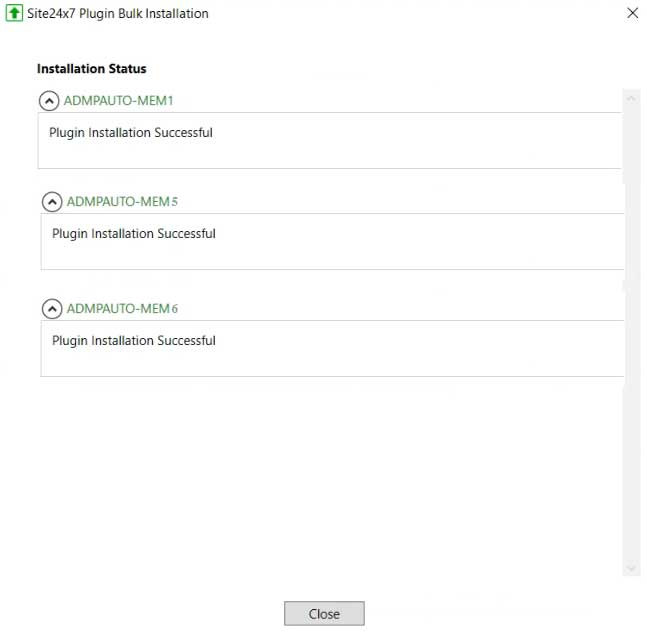Collapse the ADMPAUTO-MEM1 section chevron

49,101
